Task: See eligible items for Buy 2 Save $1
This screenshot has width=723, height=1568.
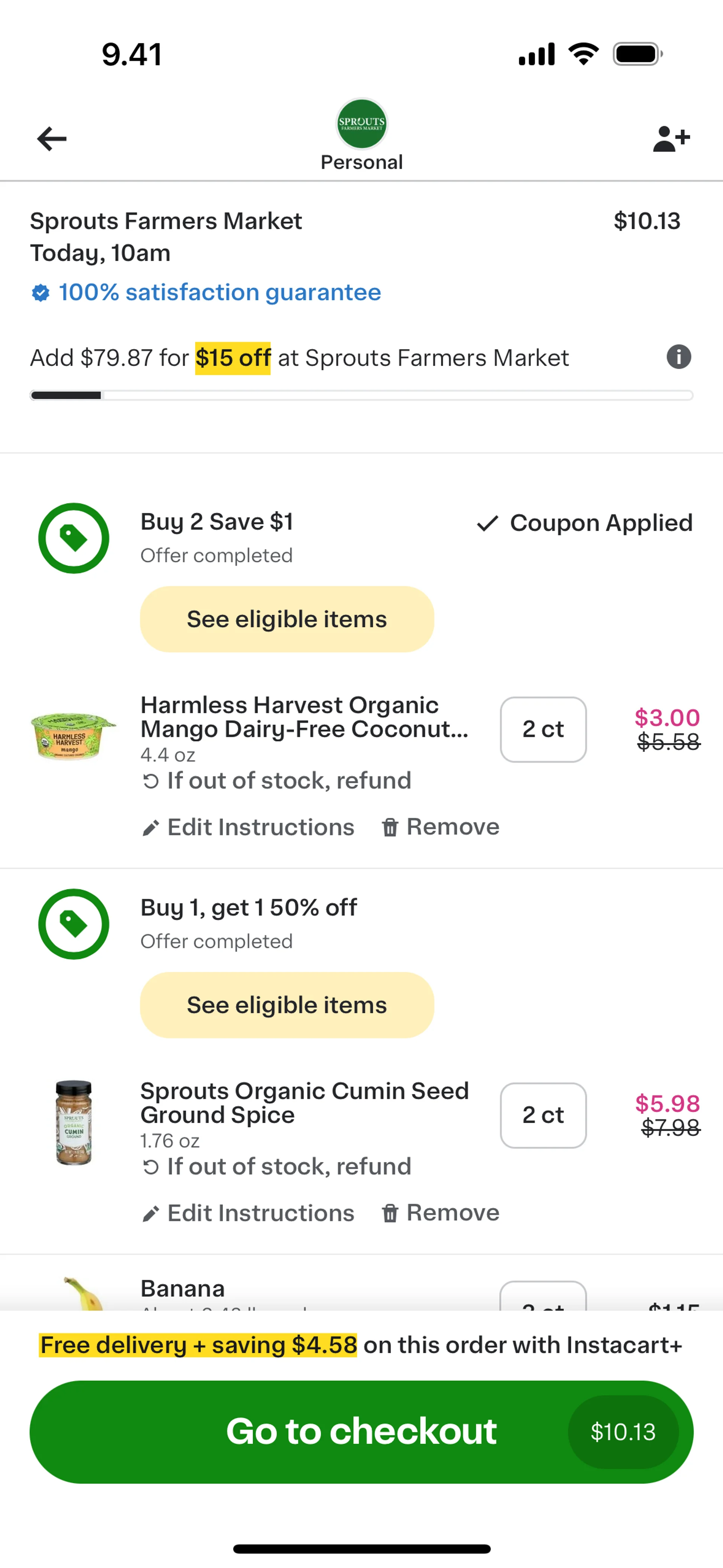Action: pyautogui.click(x=287, y=619)
